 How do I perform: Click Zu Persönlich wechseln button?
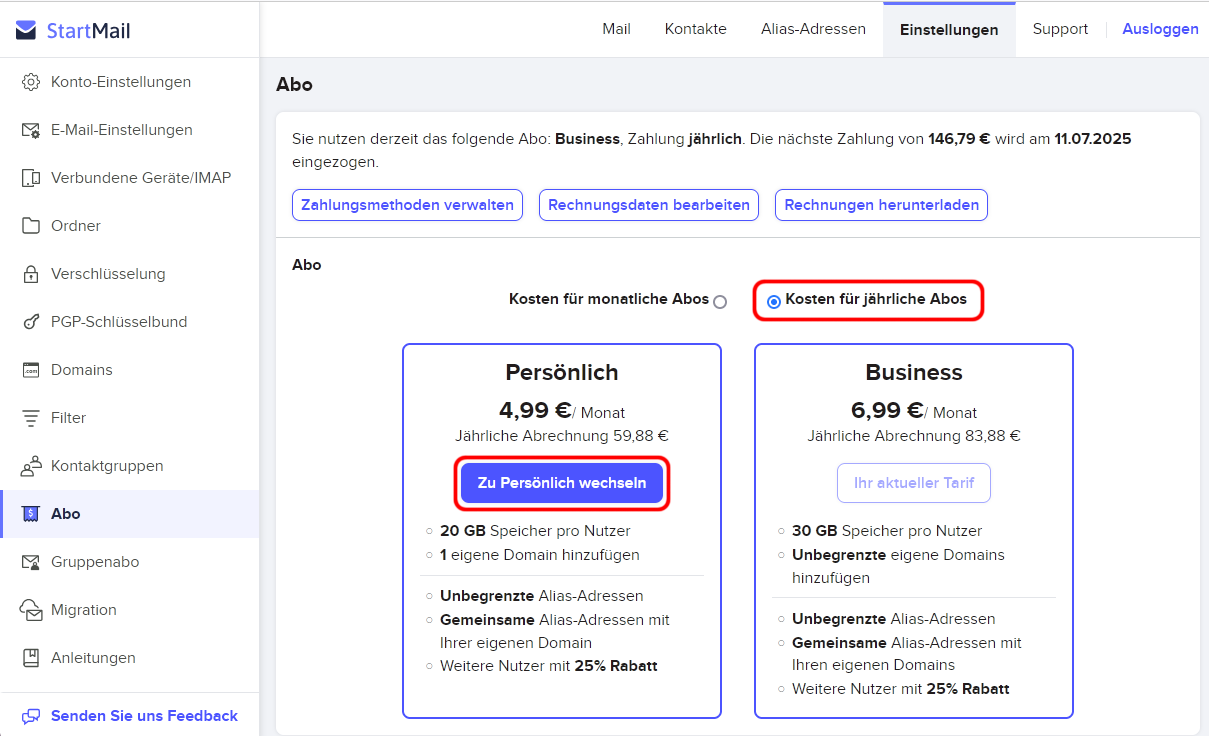point(562,483)
